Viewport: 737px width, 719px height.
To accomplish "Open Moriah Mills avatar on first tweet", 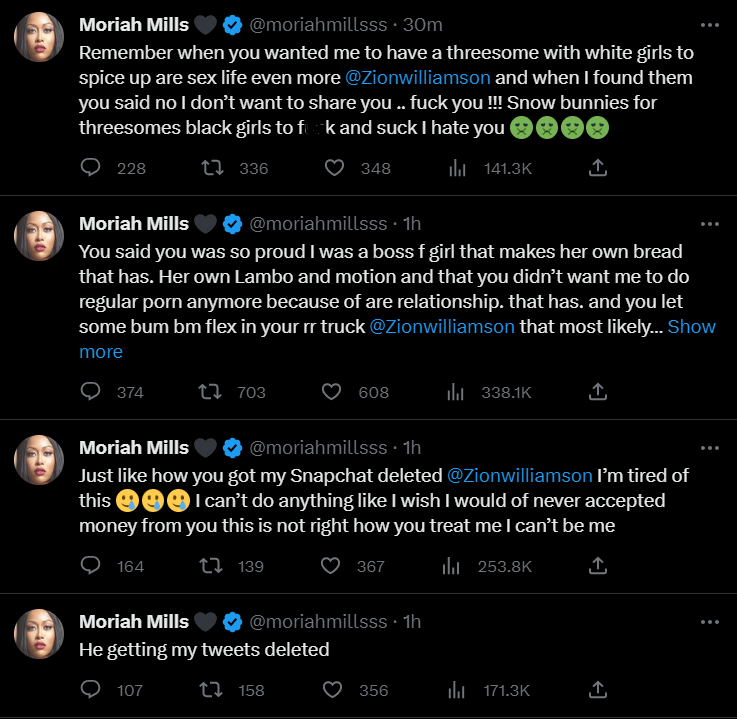I will click(x=39, y=42).
